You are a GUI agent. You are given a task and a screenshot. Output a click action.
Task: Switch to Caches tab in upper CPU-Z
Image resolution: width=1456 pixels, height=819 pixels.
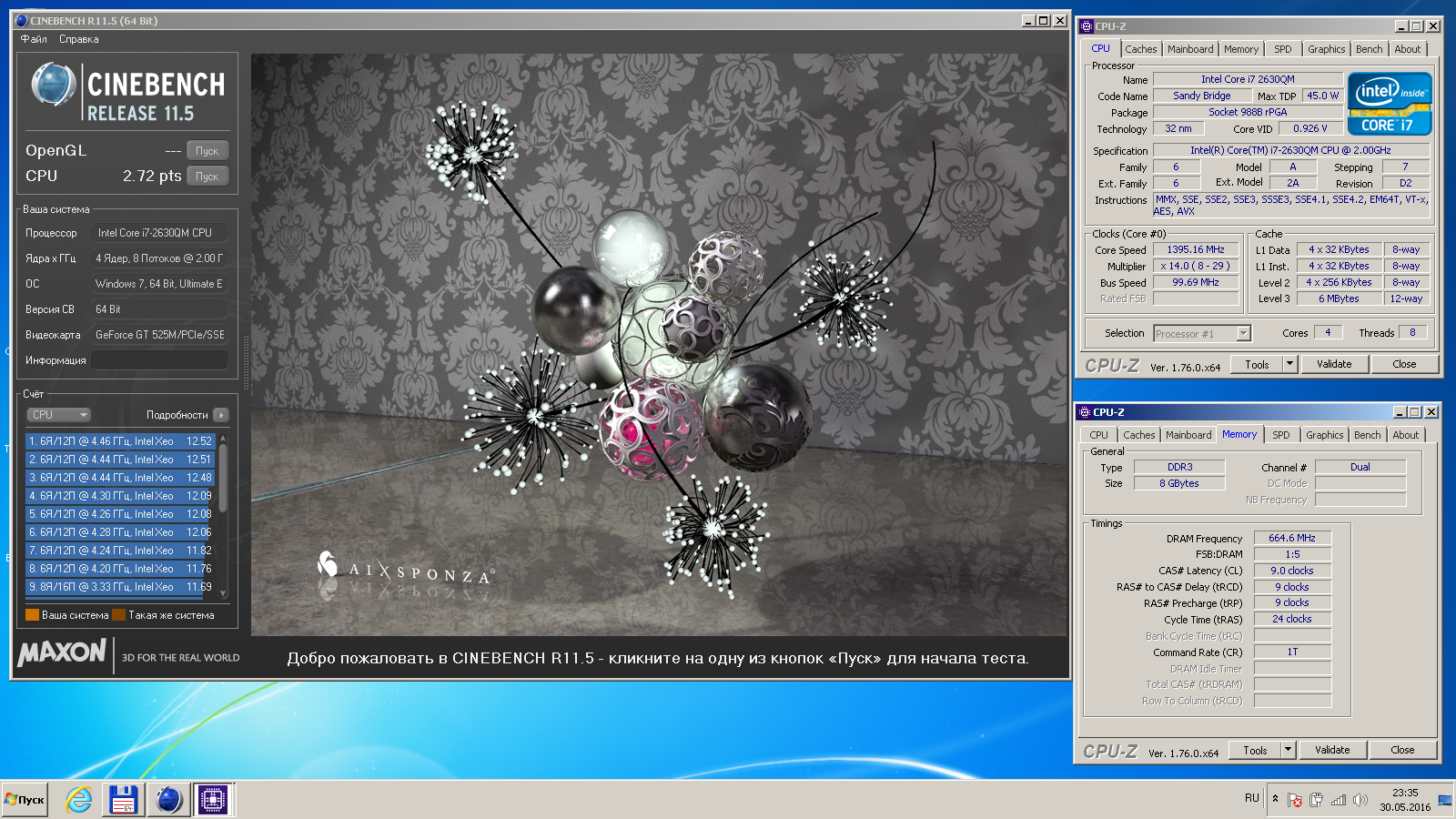pyautogui.click(x=1140, y=49)
